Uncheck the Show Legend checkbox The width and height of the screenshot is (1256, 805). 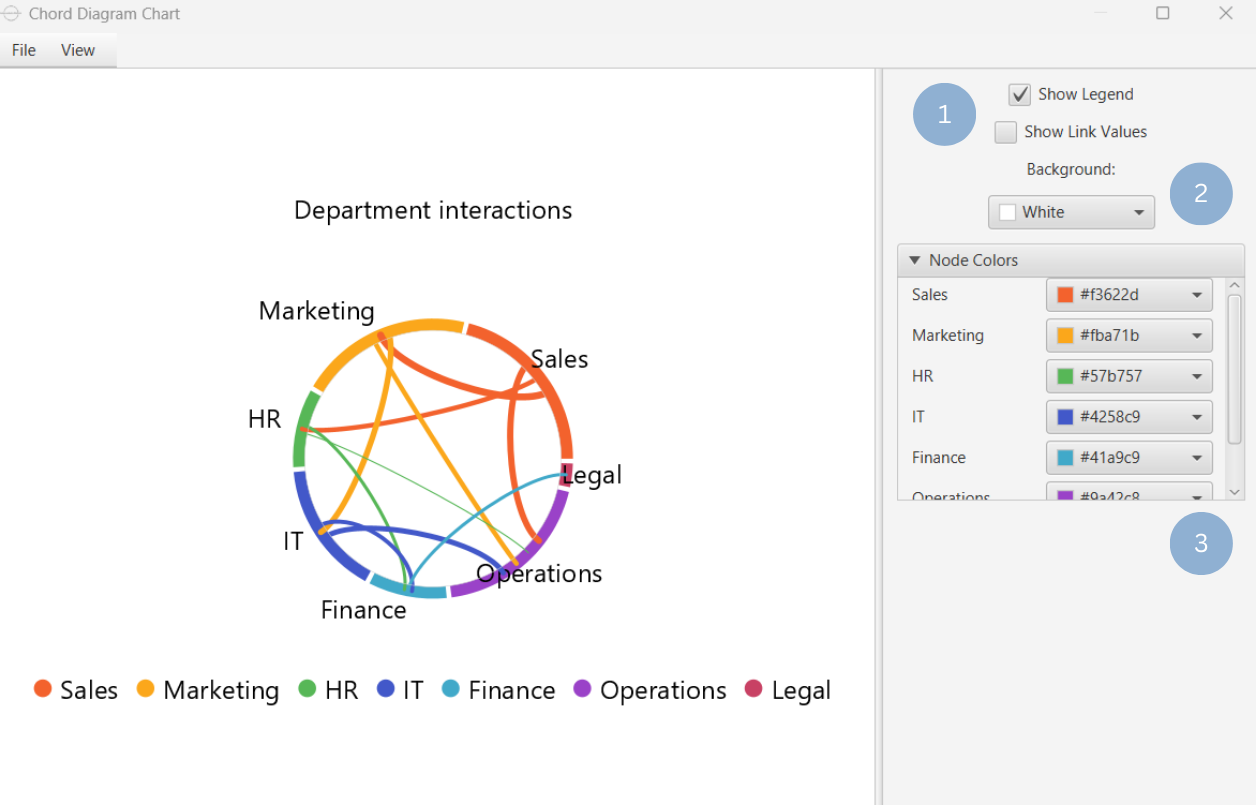point(1020,95)
